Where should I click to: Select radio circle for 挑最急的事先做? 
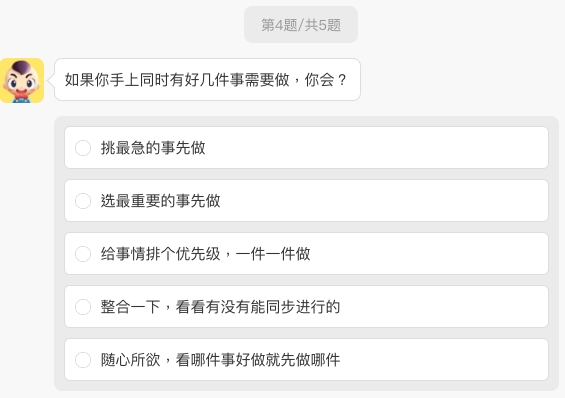(83, 148)
